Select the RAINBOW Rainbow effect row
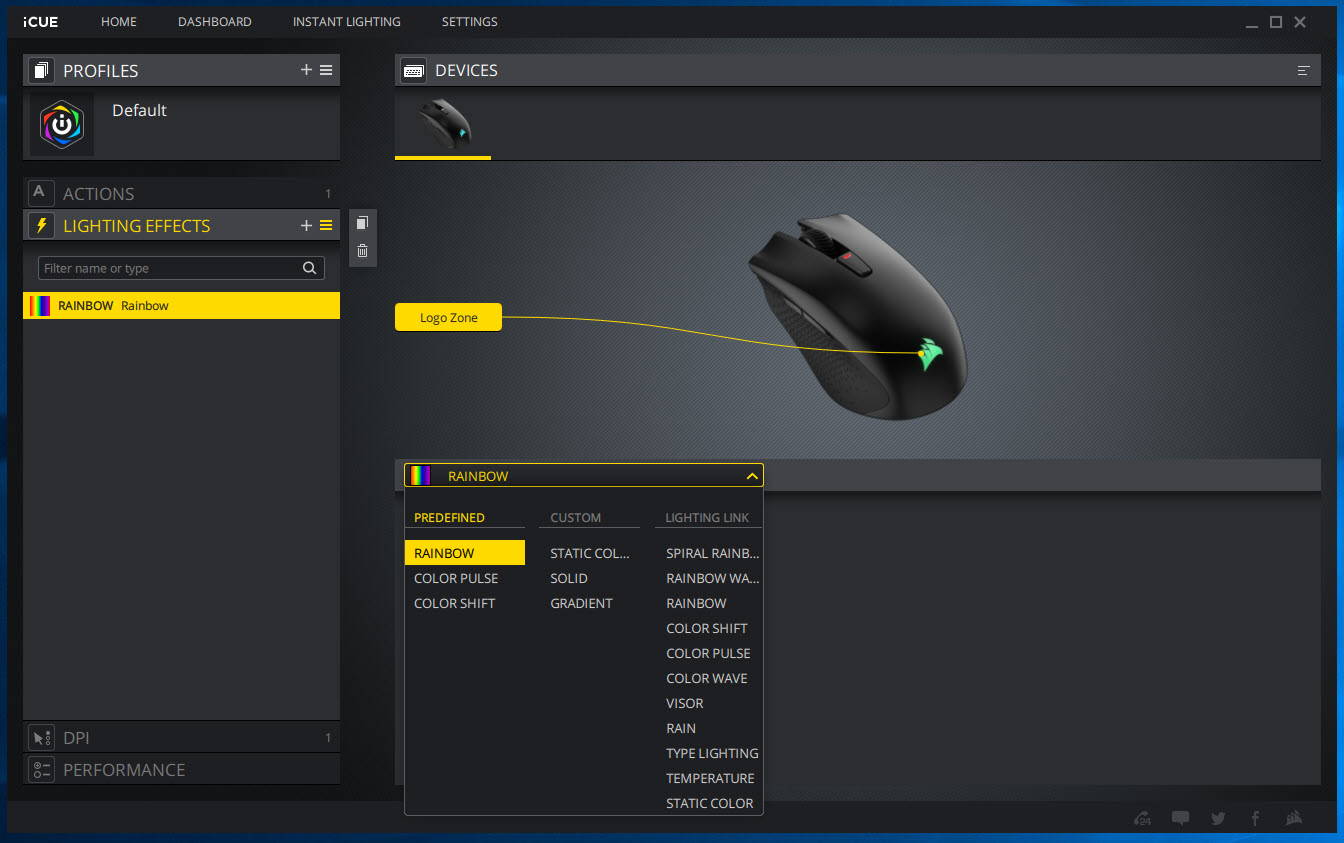 [x=181, y=306]
